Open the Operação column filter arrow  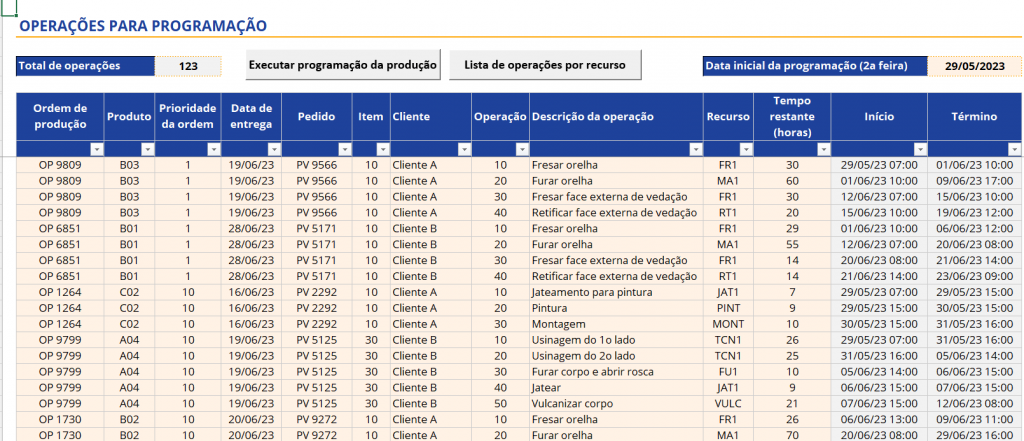(520, 149)
